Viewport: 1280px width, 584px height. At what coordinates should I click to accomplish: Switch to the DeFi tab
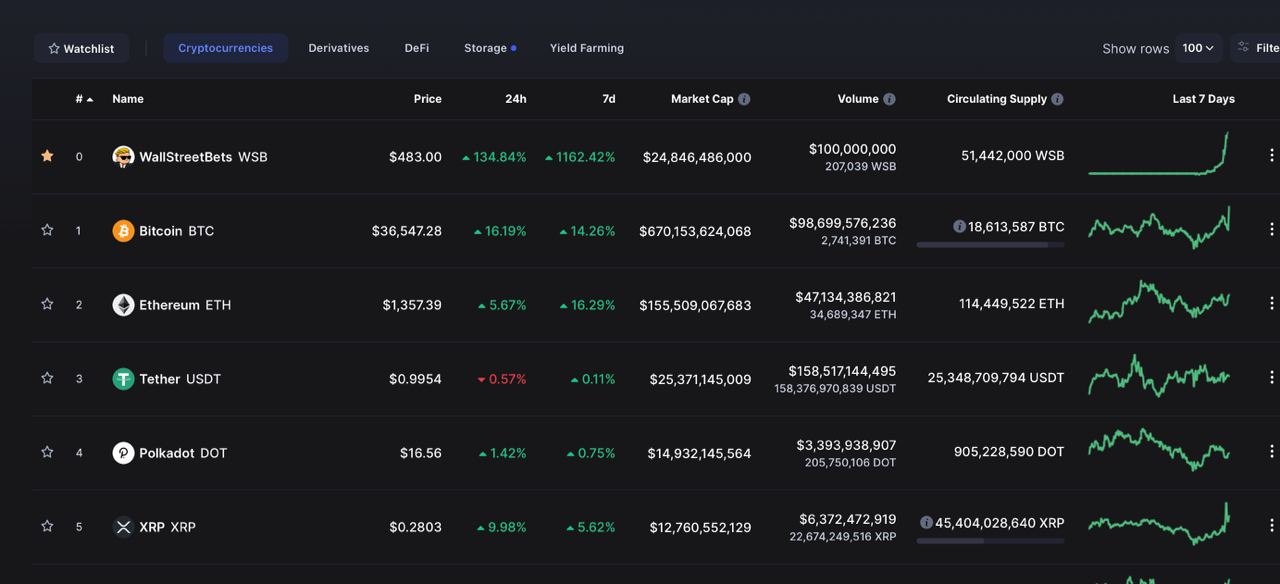click(x=417, y=48)
